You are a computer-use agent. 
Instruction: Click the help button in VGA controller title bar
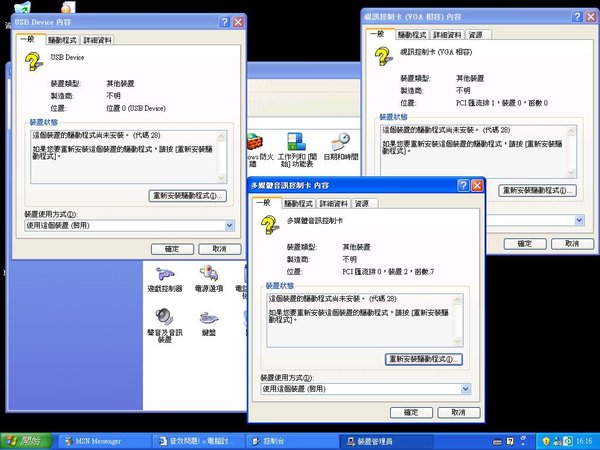577,16
